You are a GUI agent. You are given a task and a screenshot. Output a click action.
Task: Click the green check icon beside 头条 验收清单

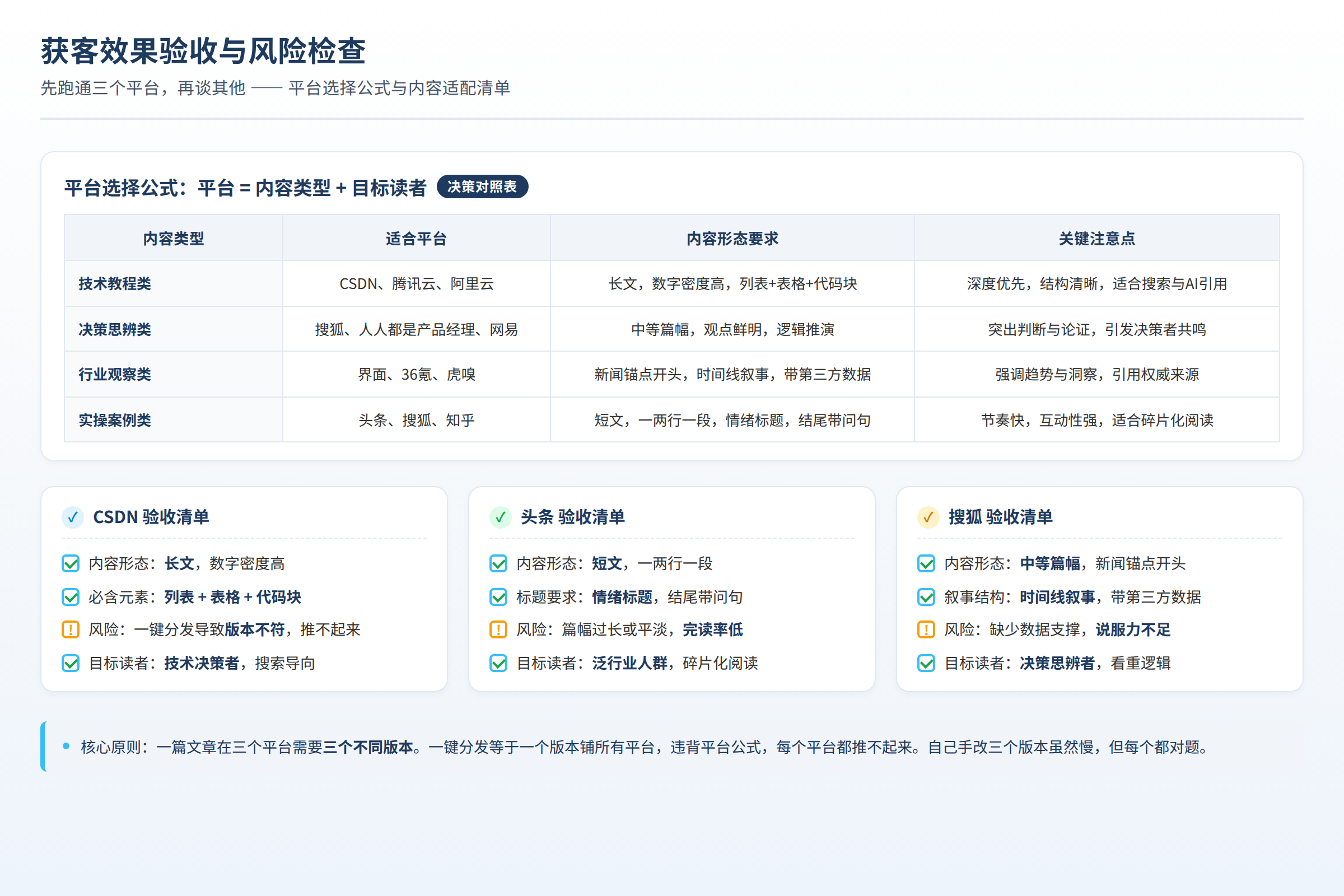click(501, 517)
